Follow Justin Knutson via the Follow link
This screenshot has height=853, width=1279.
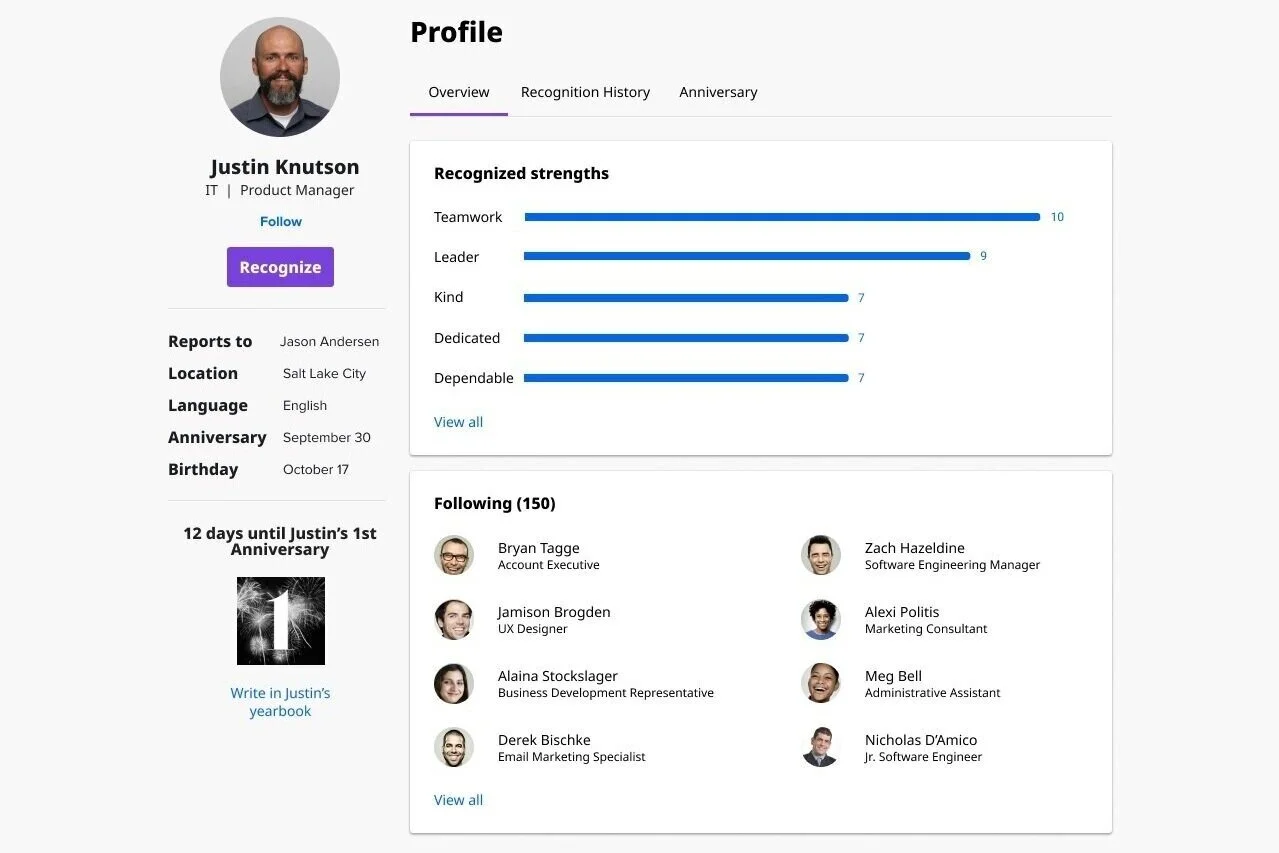coord(281,222)
